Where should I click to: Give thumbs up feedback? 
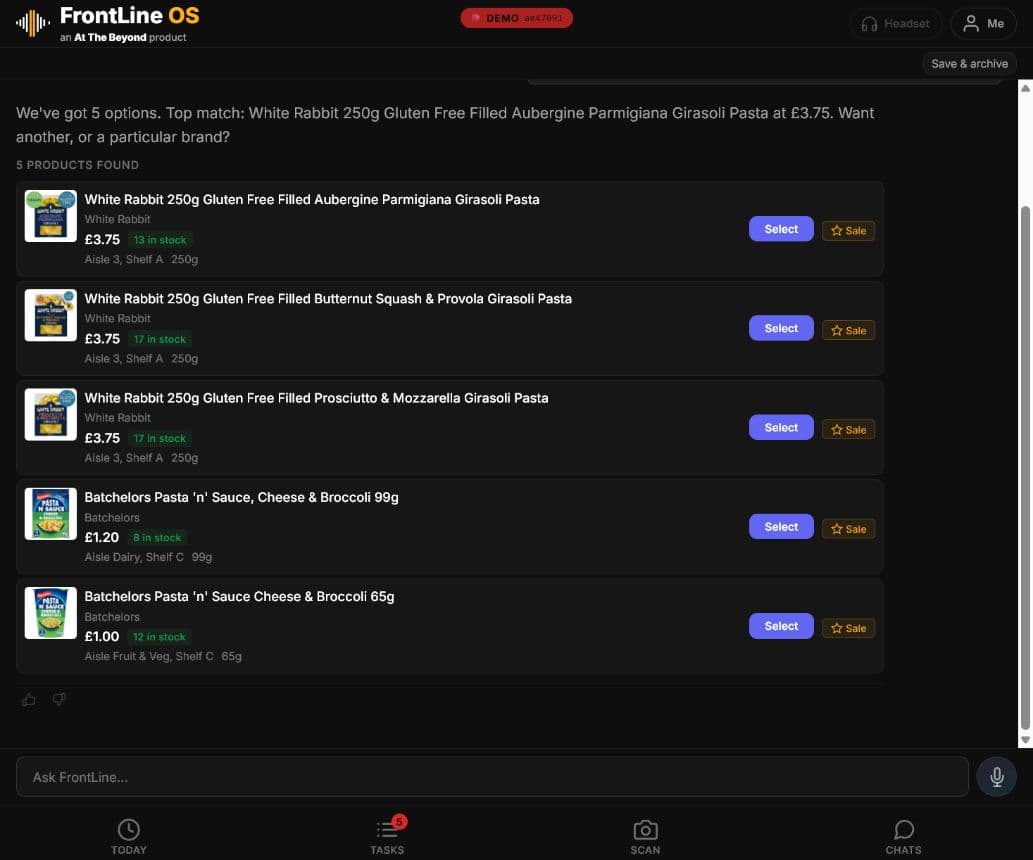(x=28, y=699)
